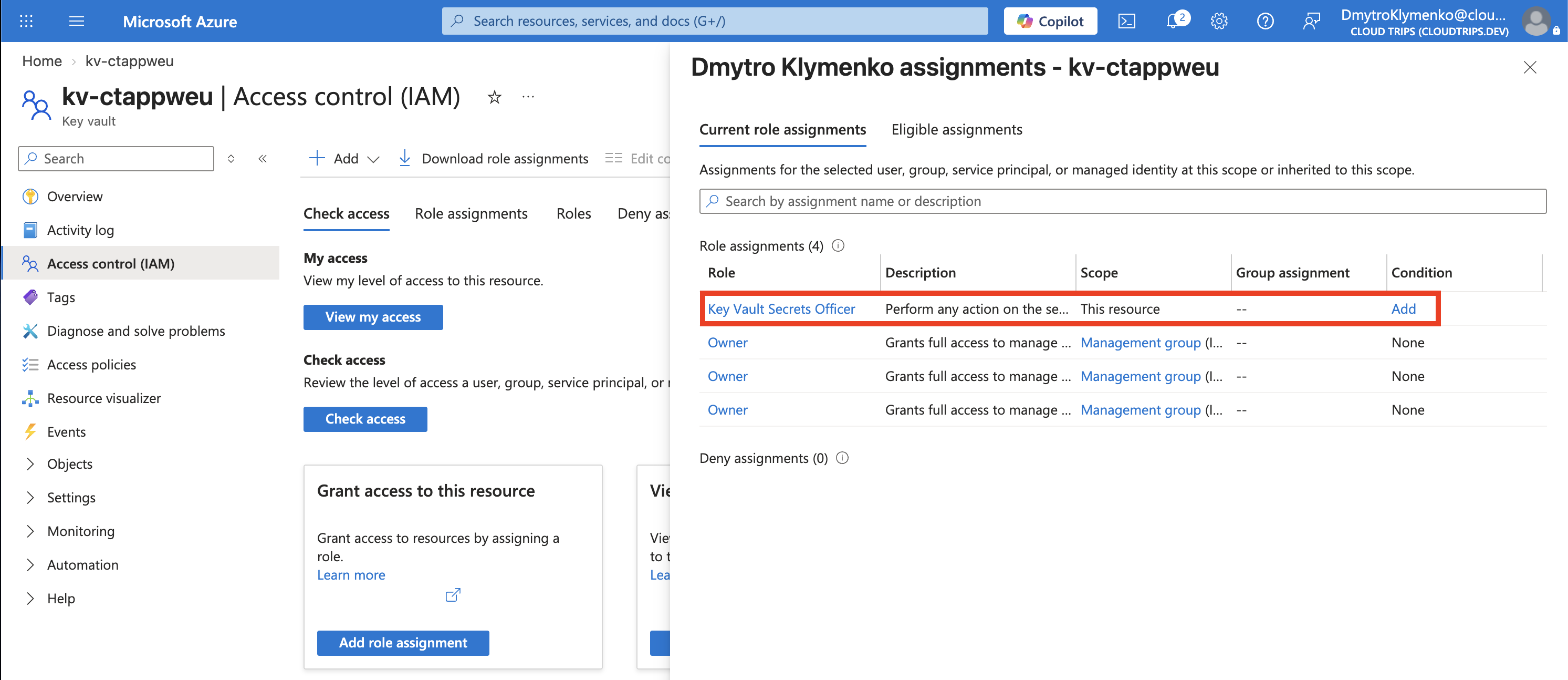Click the Role assignments info icon

point(838,245)
